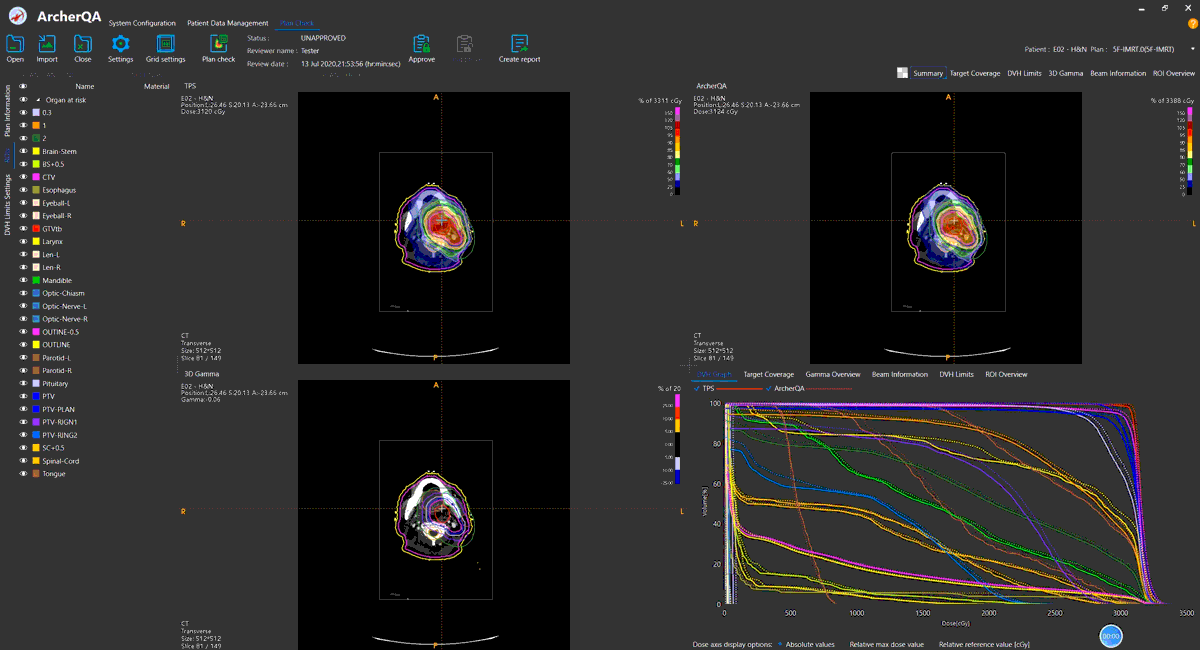Image resolution: width=1200 pixels, height=650 pixels.
Task: Click the Close plan icon
Action: (x=83, y=43)
